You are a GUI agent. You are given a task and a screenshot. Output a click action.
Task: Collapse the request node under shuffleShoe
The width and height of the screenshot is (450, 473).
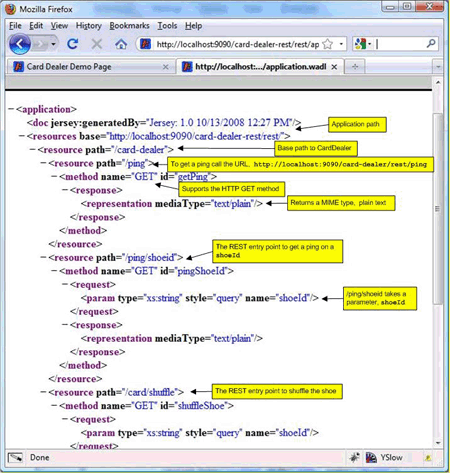pos(65,419)
